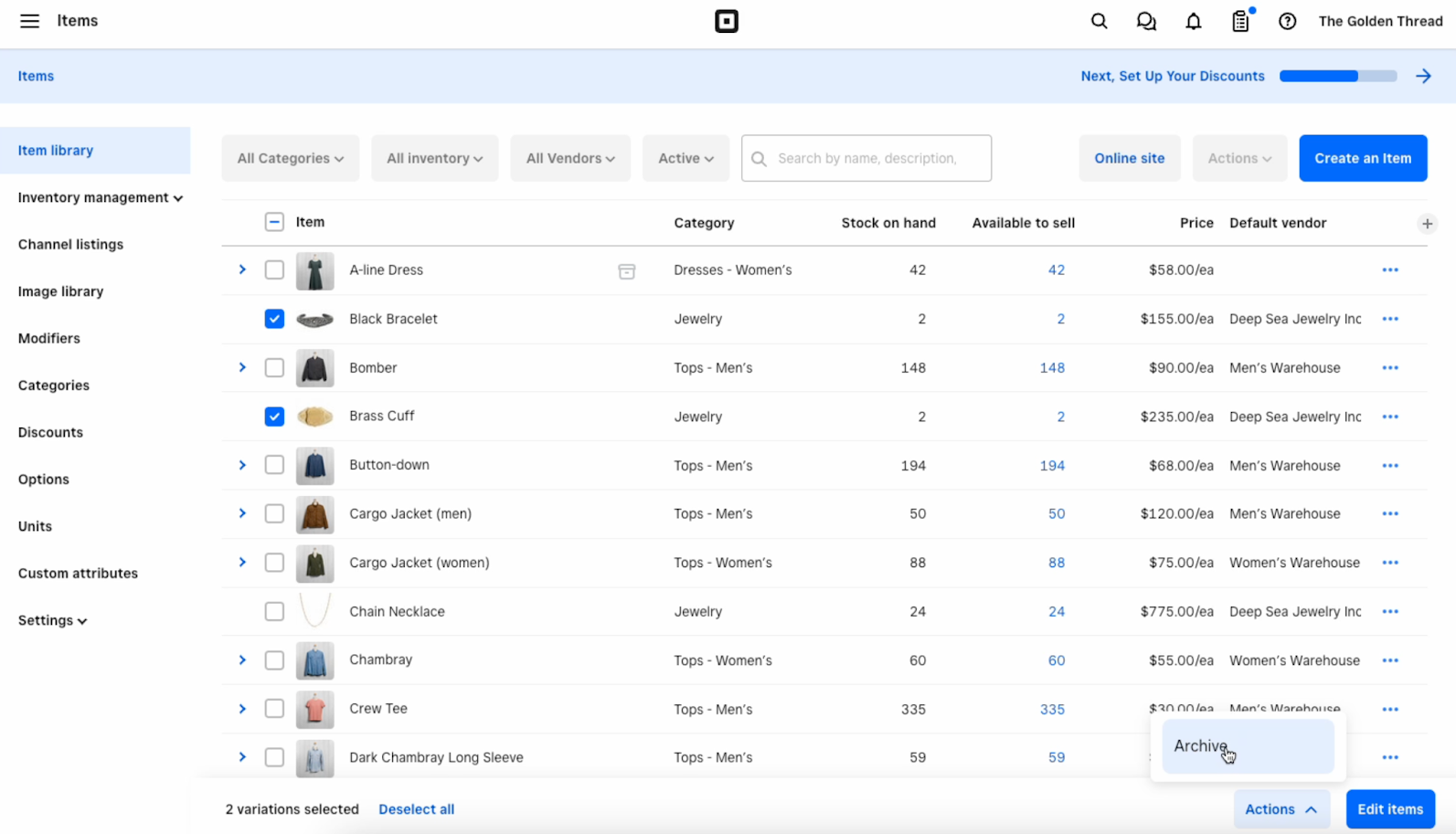This screenshot has height=834, width=1456.
Task: Open the clipboard setup guide icon
Action: coord(1240,21)
